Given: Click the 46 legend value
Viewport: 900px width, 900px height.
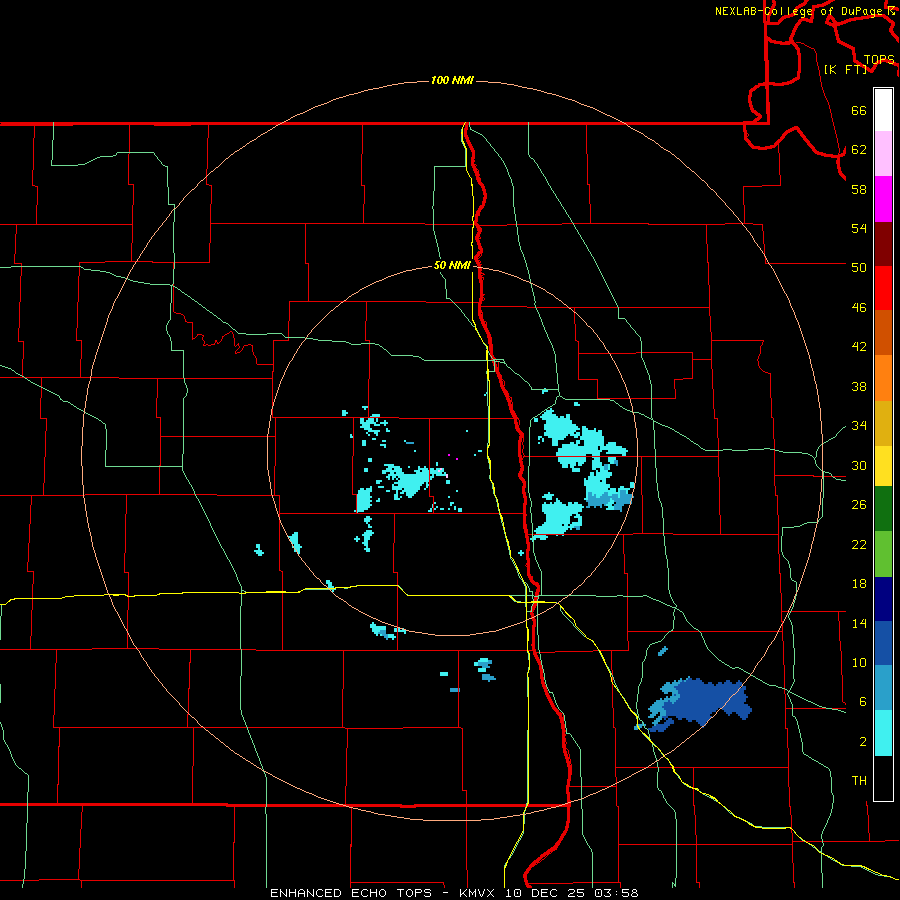Looking at the screenshot, I should coord(859,308).
